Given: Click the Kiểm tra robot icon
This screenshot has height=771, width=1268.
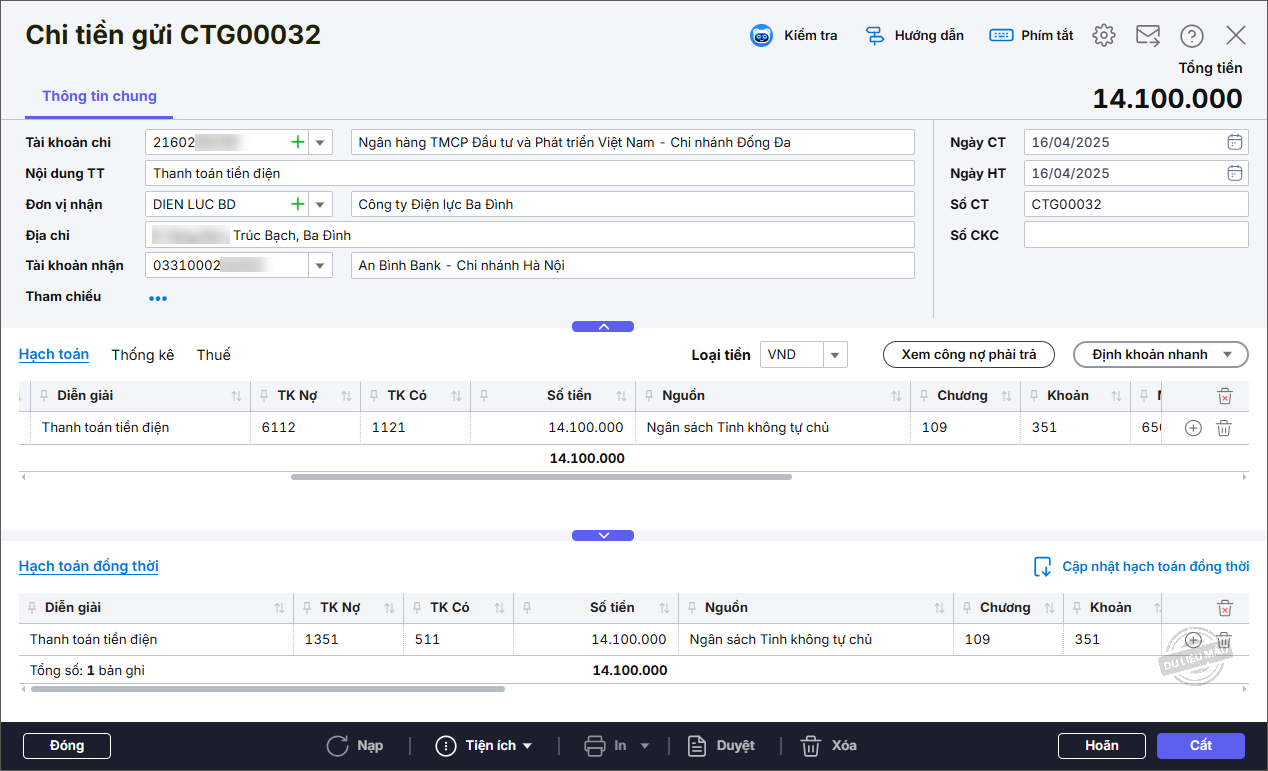Looking at the screenshot, I should point(762,36).
